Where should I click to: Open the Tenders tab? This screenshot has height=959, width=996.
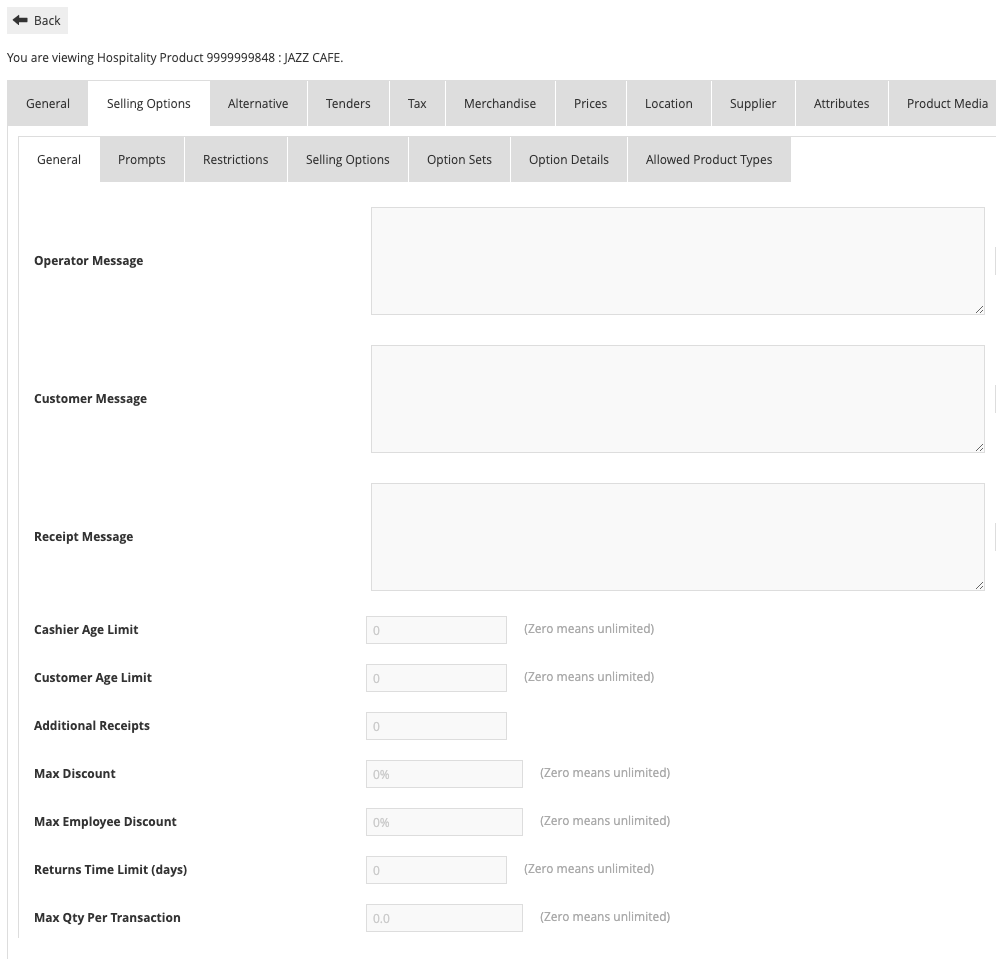(348, 104)
